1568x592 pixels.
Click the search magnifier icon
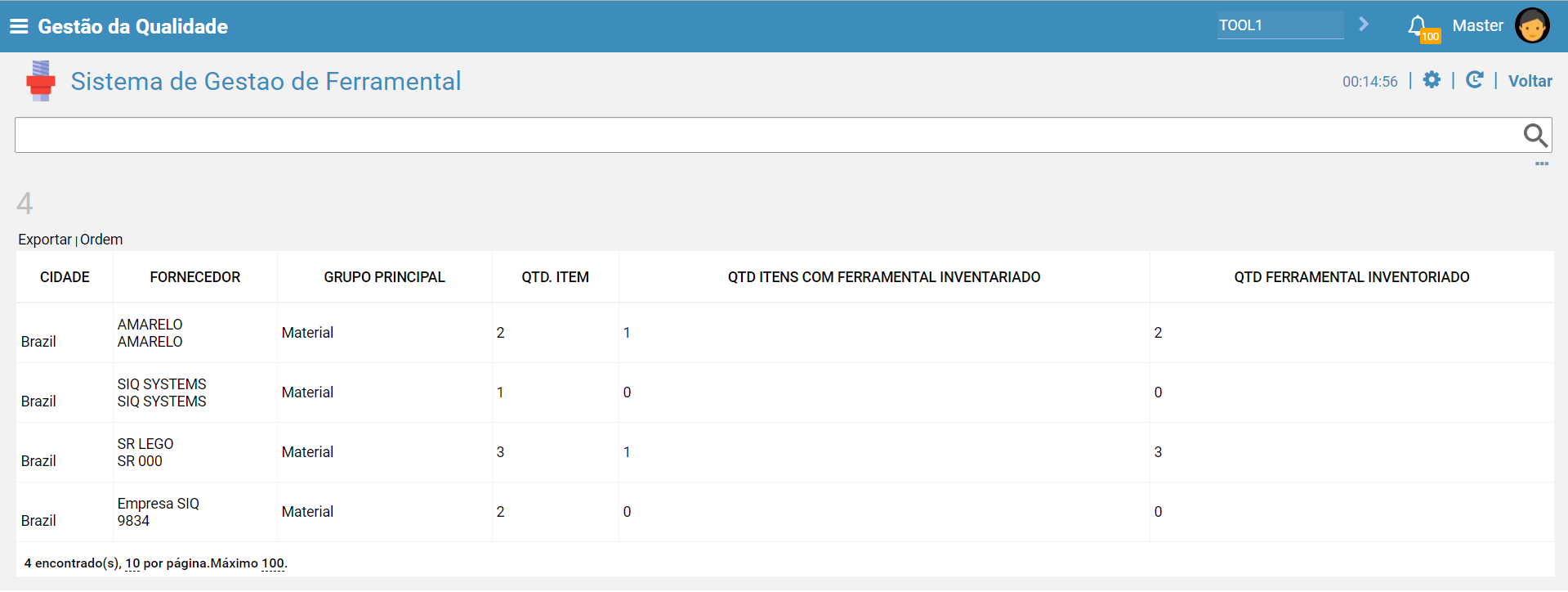[x=1535, y=135]
